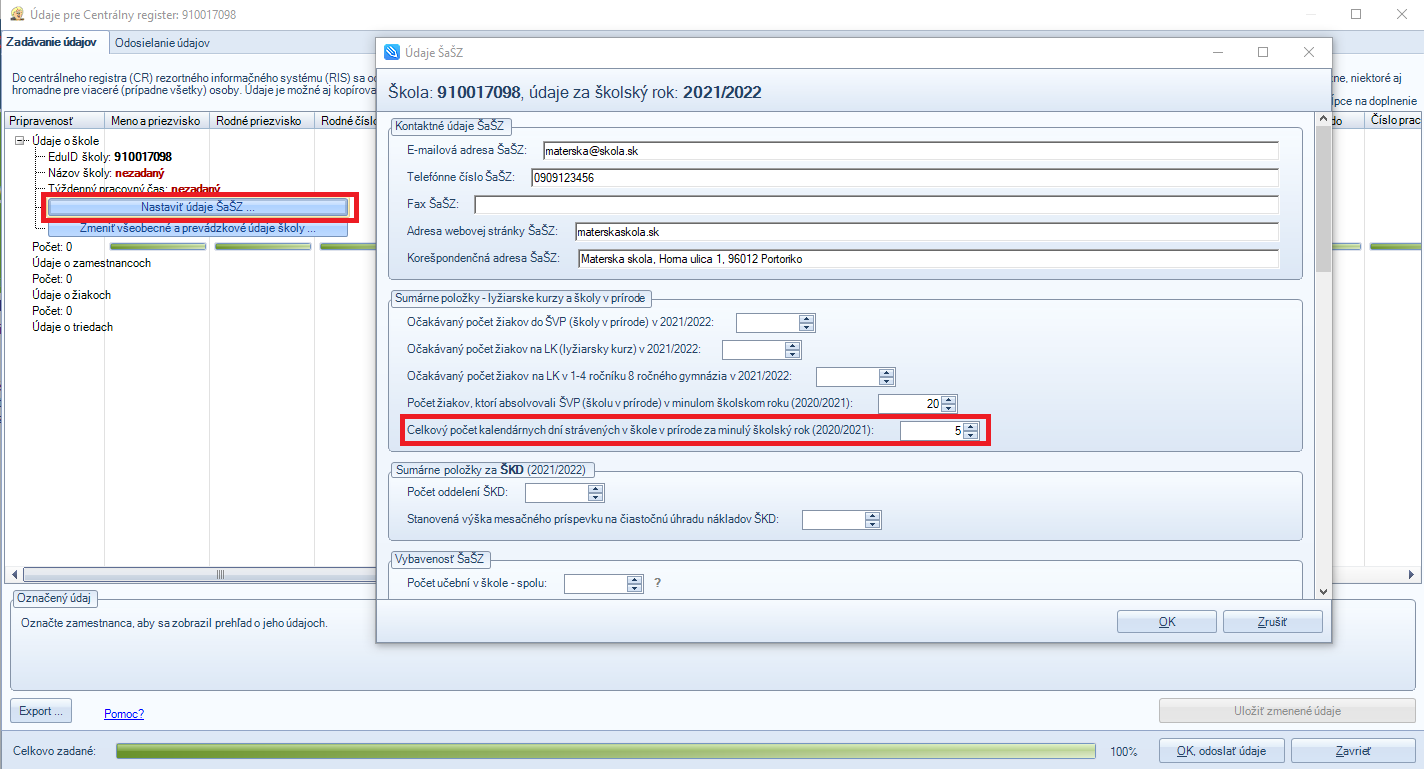Click the Fax ŠaŠZ input field
The image size is (1424, 769).
(877, 204)
